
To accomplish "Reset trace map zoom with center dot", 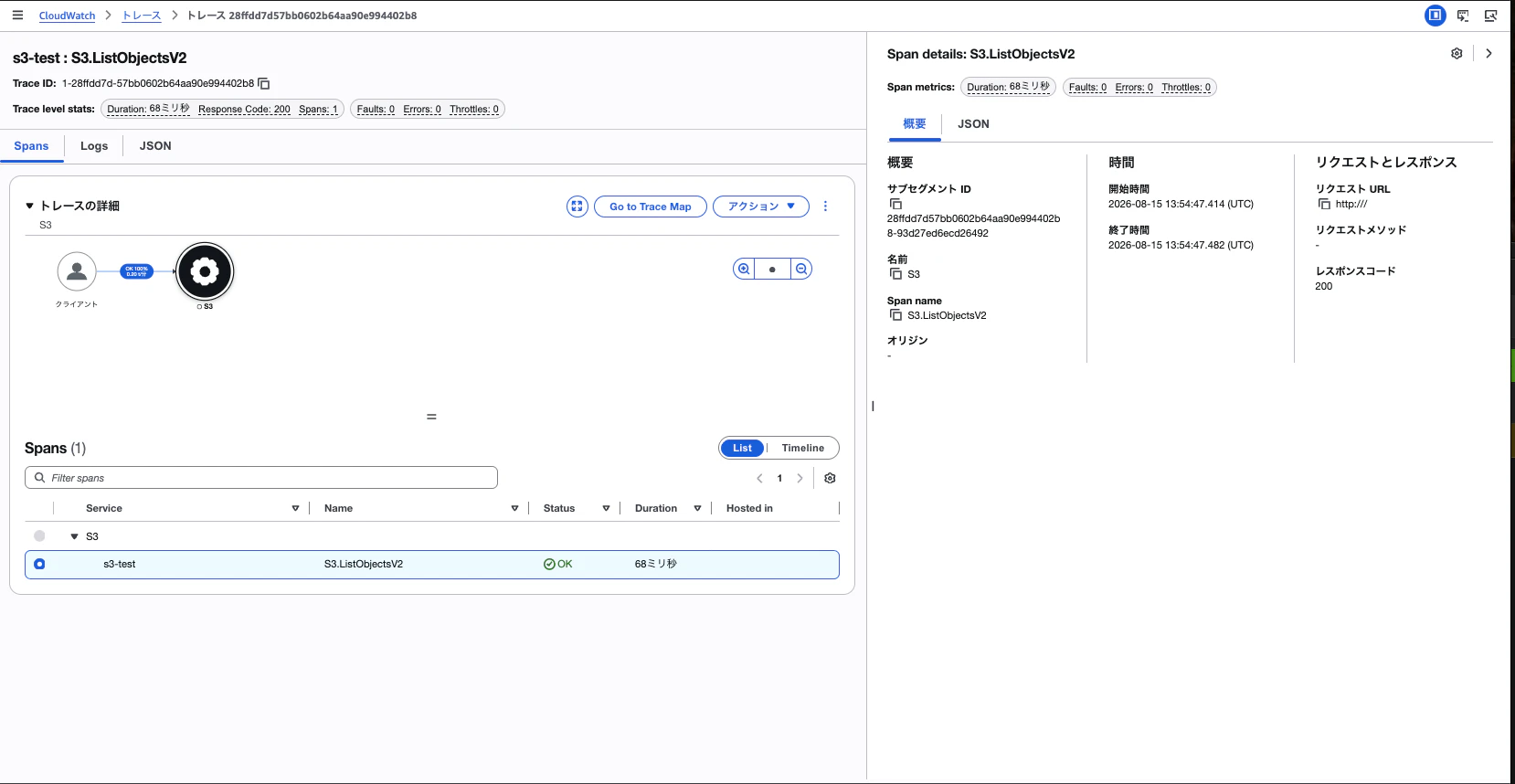I will [x=773, y=269].
